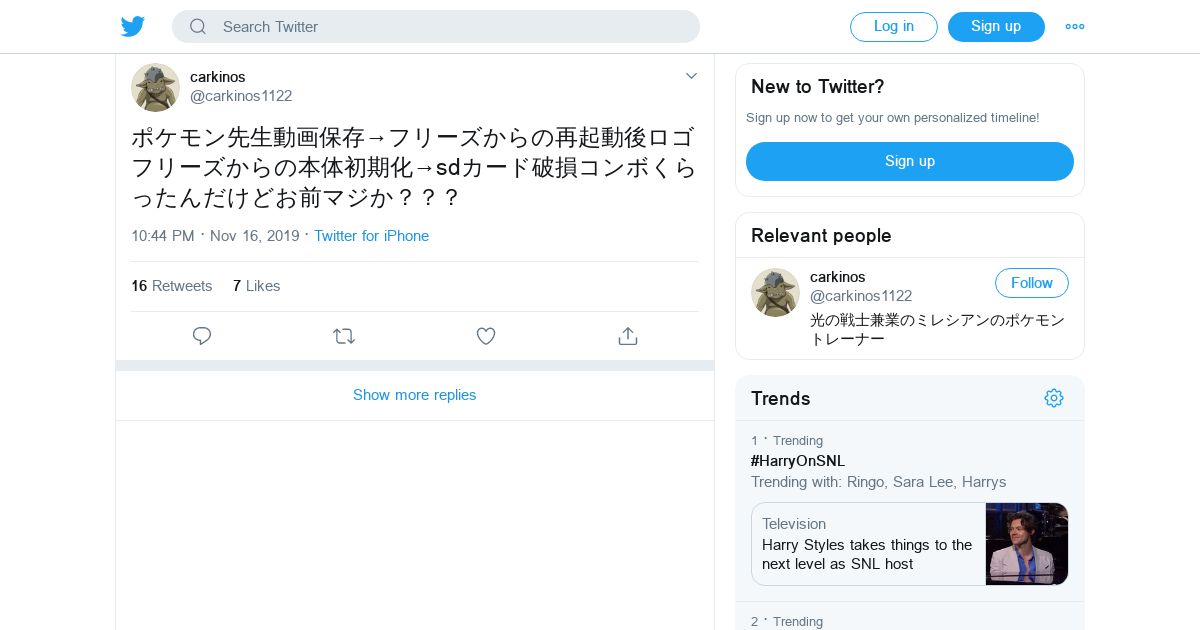Follow carkinos in Relevant people
Image resolution: width=1200 pixels, height=630 pixels.
click(x=1032, y=283)
